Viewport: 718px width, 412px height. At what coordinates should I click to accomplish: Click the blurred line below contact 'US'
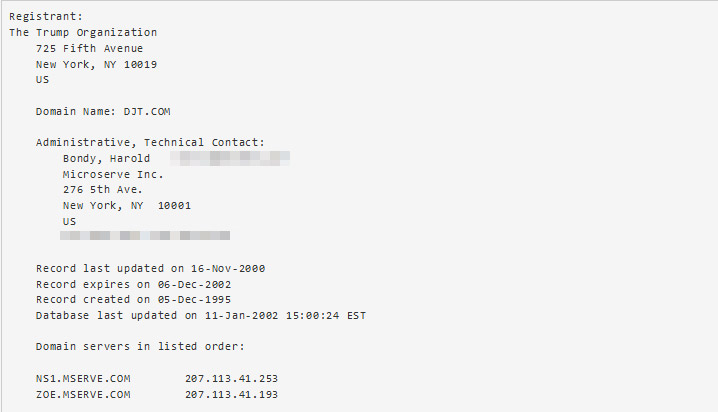click(145, 235)
